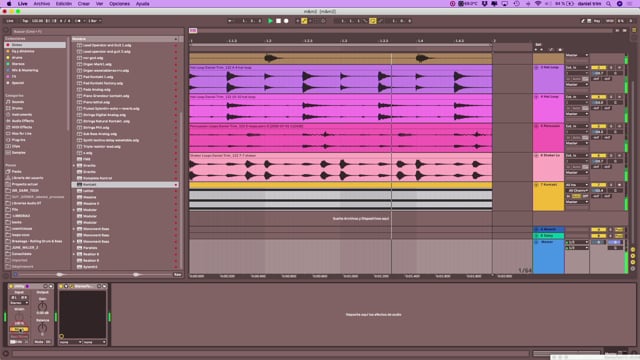This screenshot has height=360, width=640.
Task: Select the Drums category icon
Action: point(8,108)
